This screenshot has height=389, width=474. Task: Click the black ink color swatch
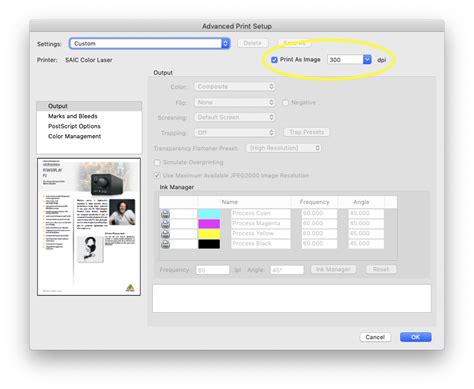(209, 244)
